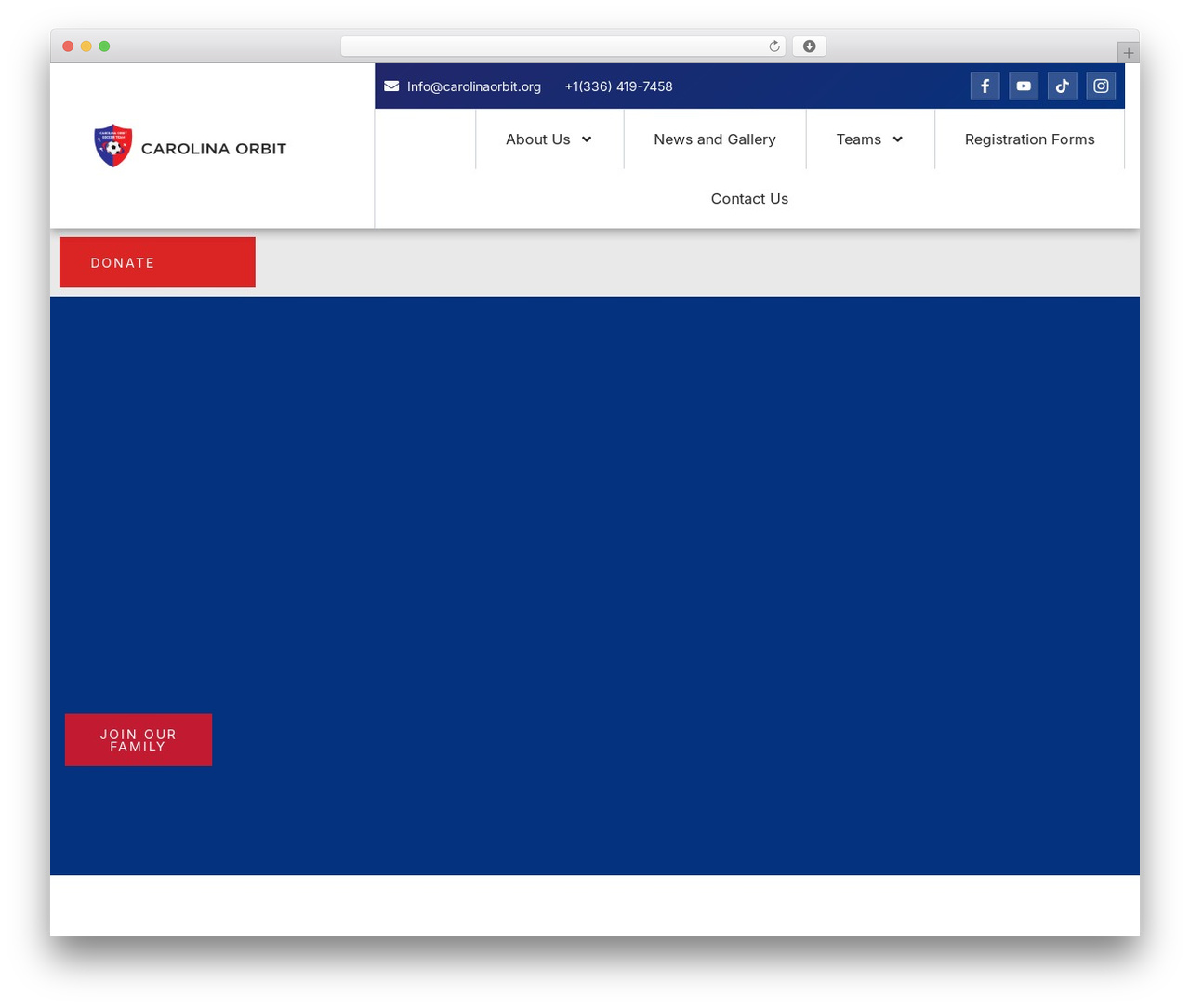The height and width of the screenshot is (1008, 1190).
Task: Open the Instagram social icon
Action: click(1101, 86)
